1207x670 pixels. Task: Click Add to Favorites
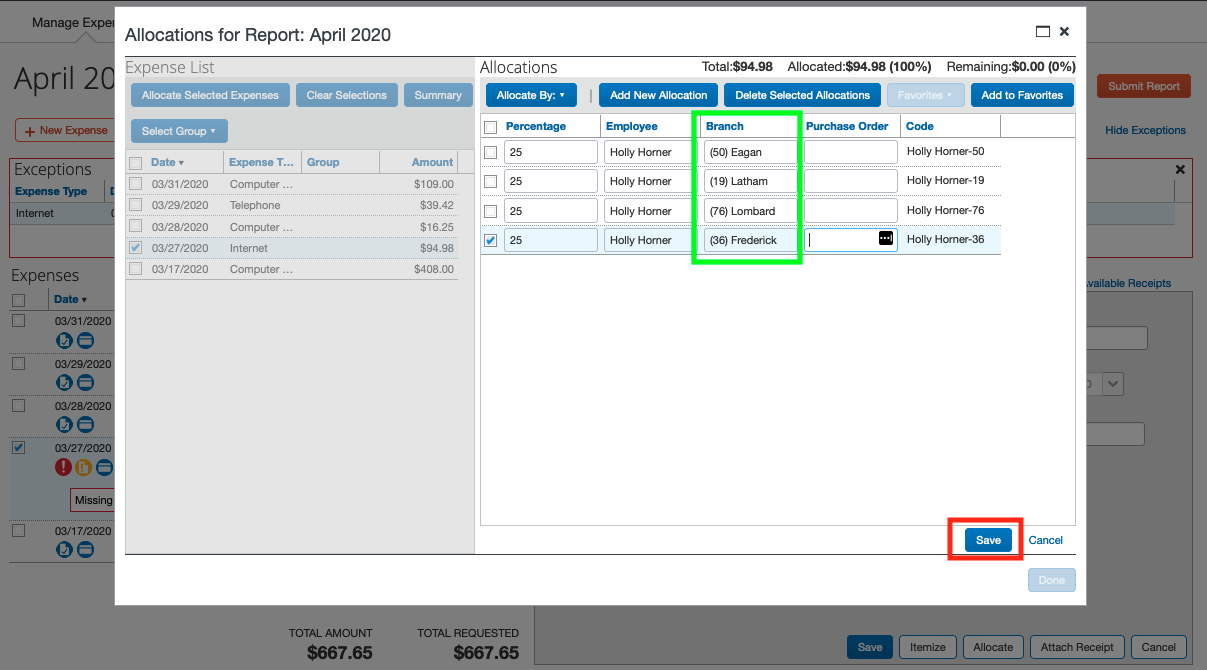(x=1022, y=95)
